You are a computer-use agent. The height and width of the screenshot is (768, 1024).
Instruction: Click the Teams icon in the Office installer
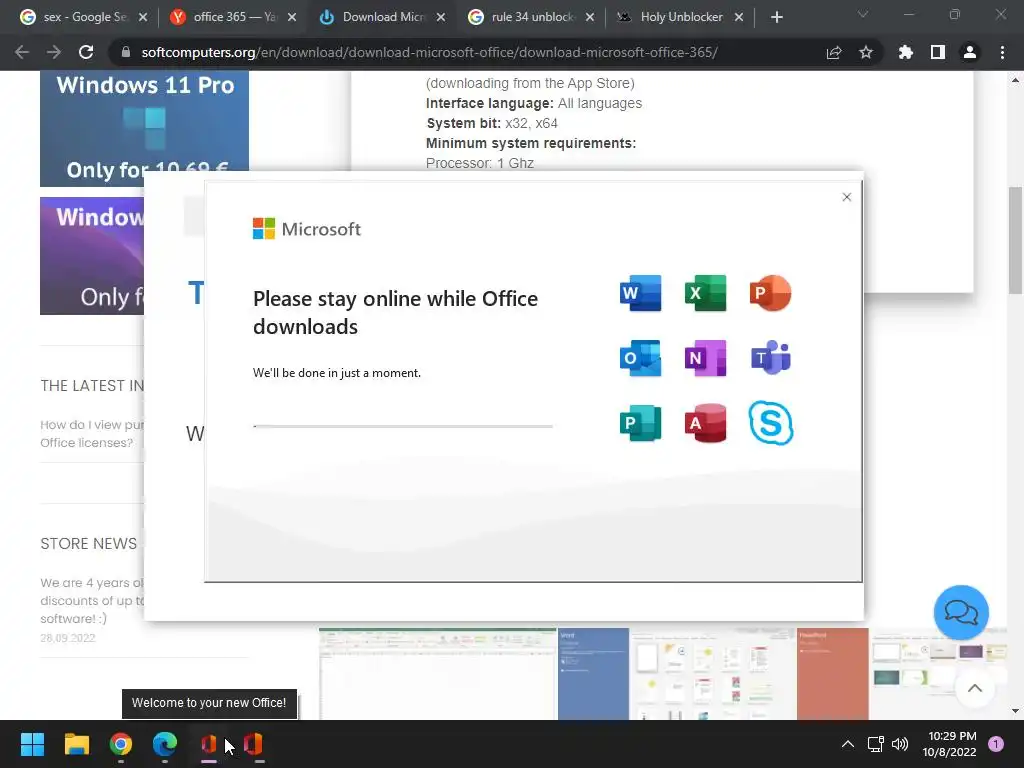pos(771,358)
